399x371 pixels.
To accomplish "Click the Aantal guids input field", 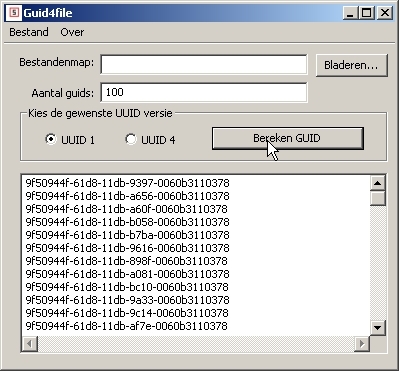I will click(x=204, y=92).
